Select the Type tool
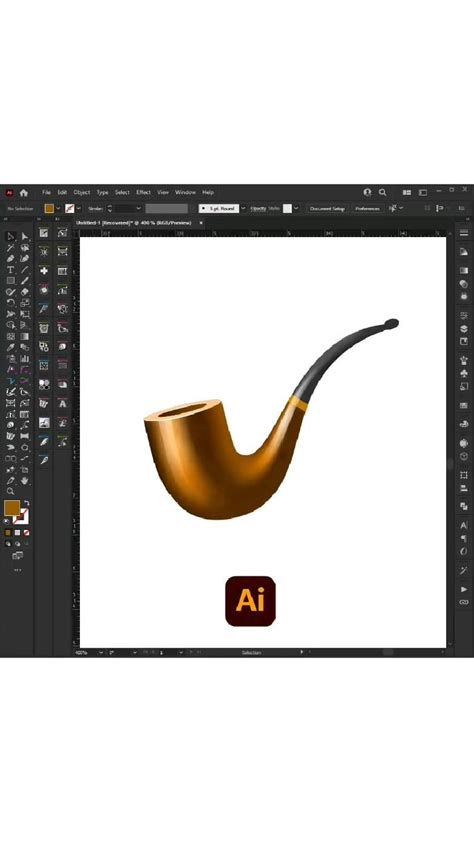The image size is (474, 842). tap(11, 270)
